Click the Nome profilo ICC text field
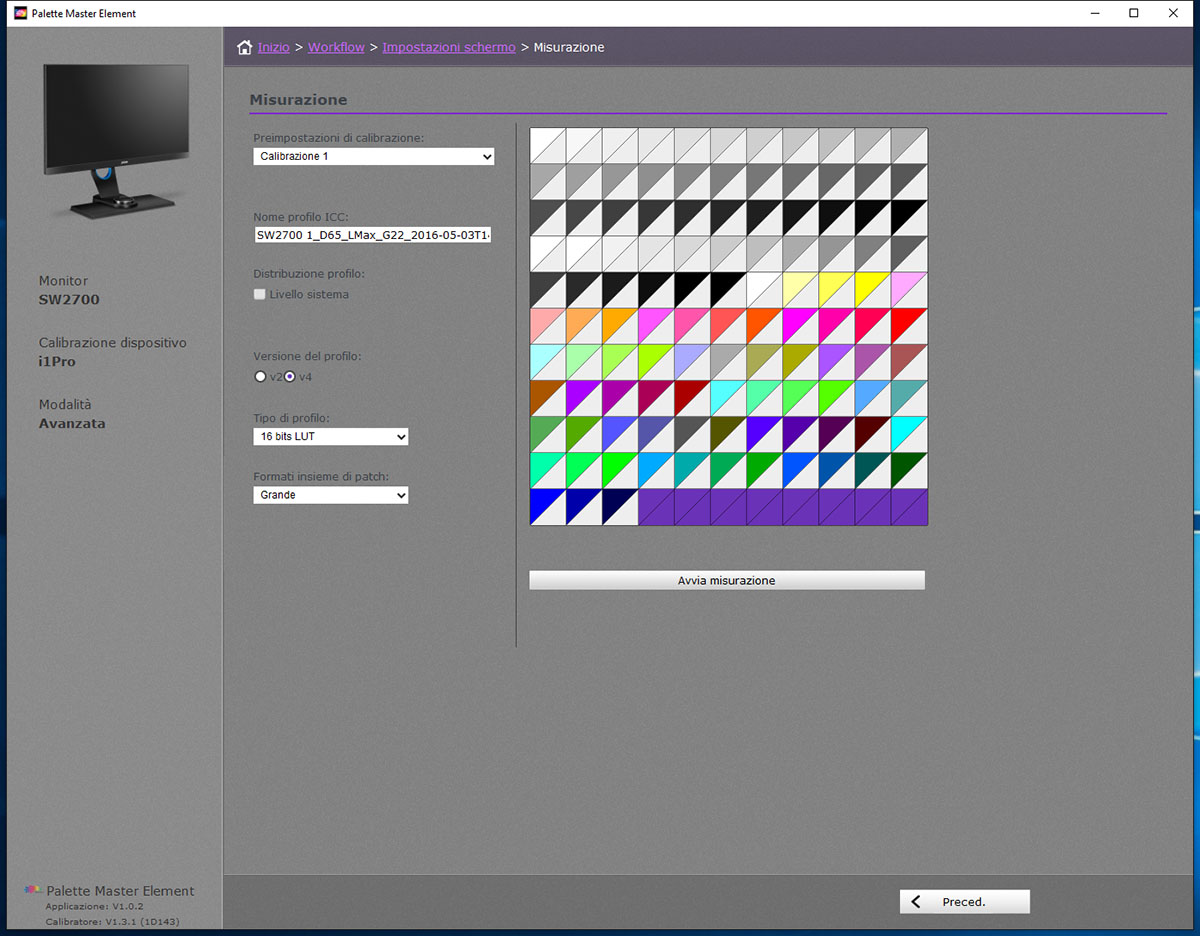This screenshot has height=936, width=1200. [373, 235]
